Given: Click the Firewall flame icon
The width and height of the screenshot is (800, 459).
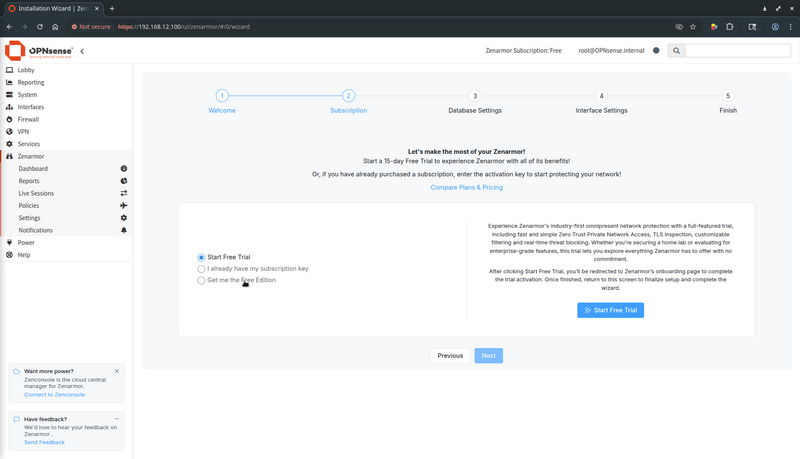Looking at the screenshot, I should coord(9,119).
